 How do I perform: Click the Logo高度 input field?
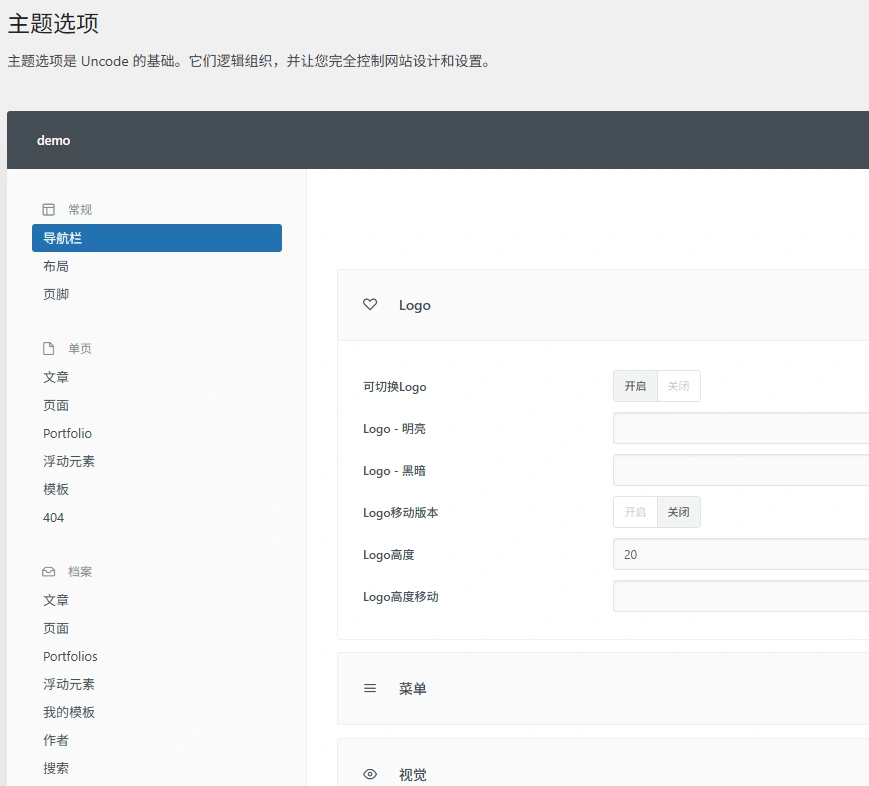[x=740, y=554]
